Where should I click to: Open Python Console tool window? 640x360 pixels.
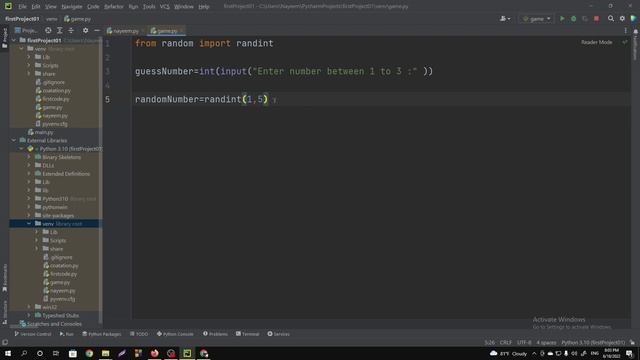coord(175,334)
